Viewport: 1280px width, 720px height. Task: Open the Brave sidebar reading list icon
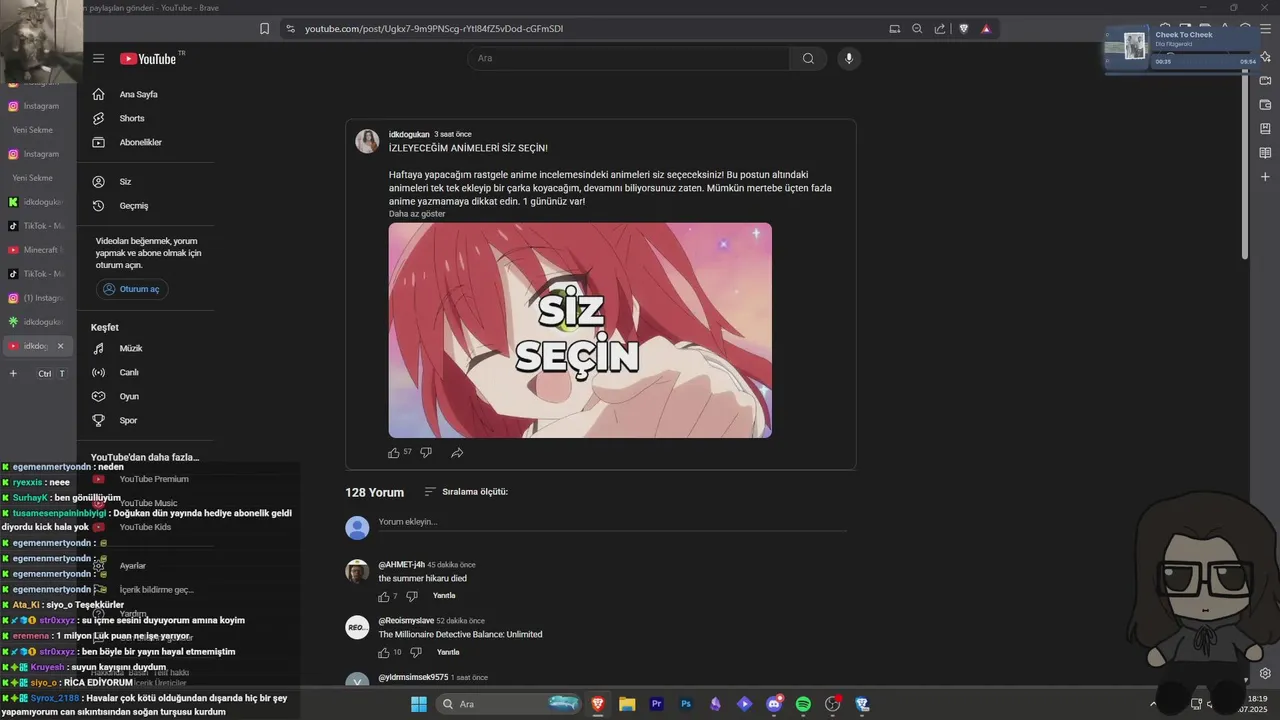1265,153
